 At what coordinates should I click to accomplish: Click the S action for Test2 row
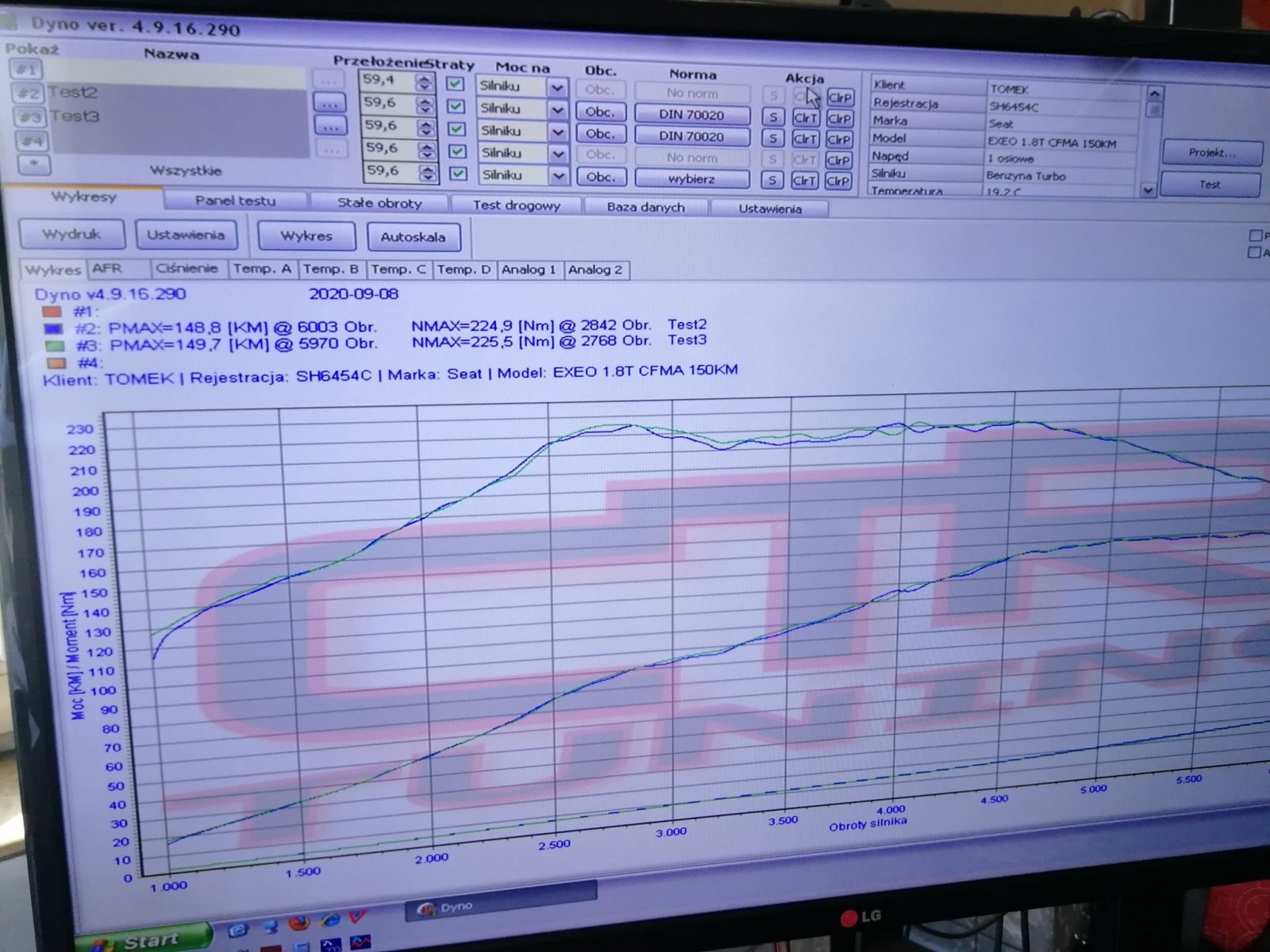tap(772, 117)
